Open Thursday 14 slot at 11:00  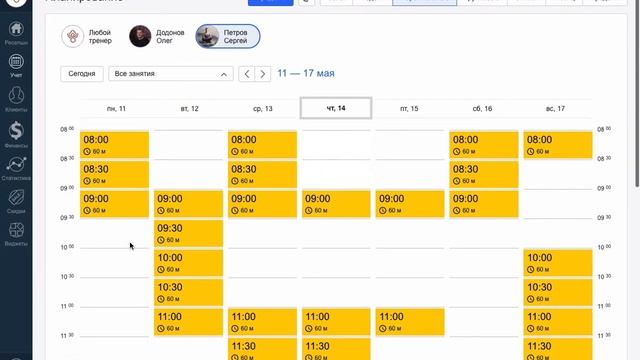(336, 322)
